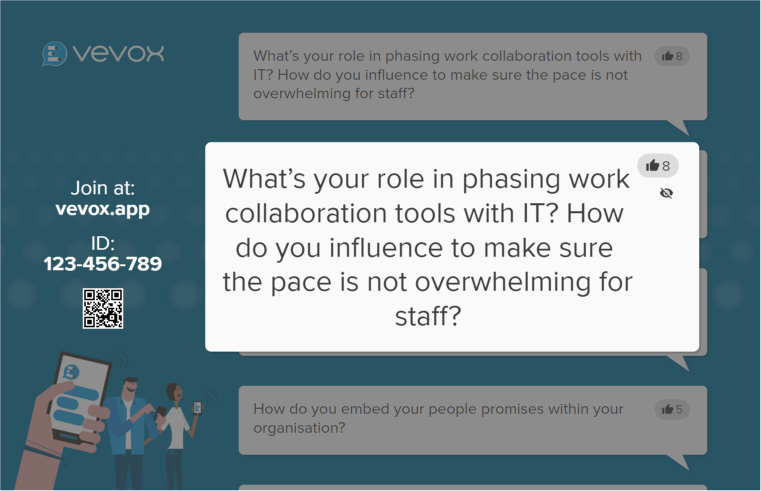The height and width of the screenshot is (491, 761).
Task: Click the QR code to join
Action: [103, 309]
